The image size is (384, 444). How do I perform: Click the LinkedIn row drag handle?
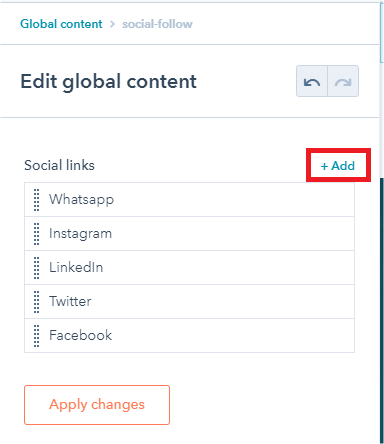click(37, 268)
